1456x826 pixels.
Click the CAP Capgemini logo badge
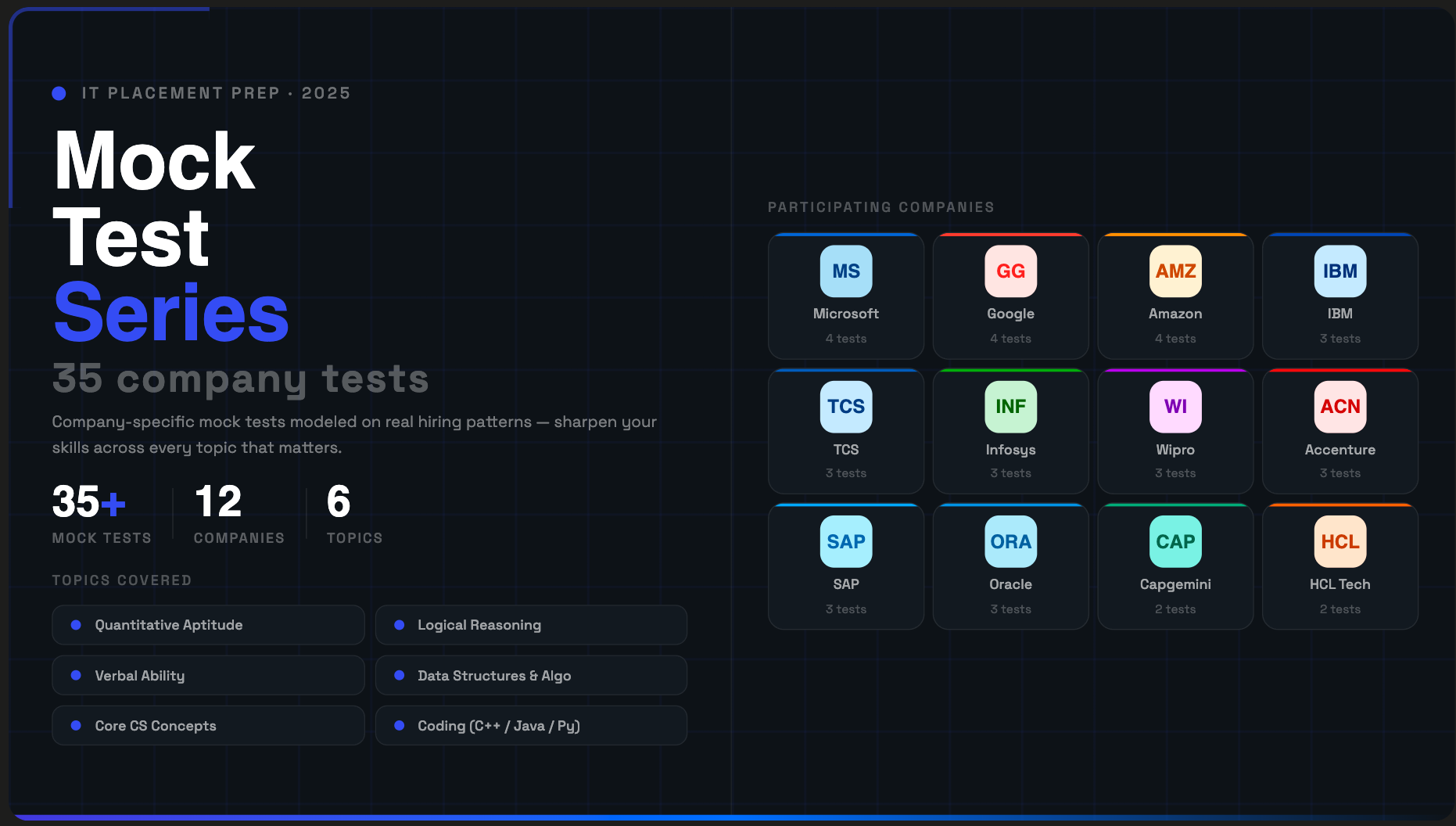[x=1175, y=541]
